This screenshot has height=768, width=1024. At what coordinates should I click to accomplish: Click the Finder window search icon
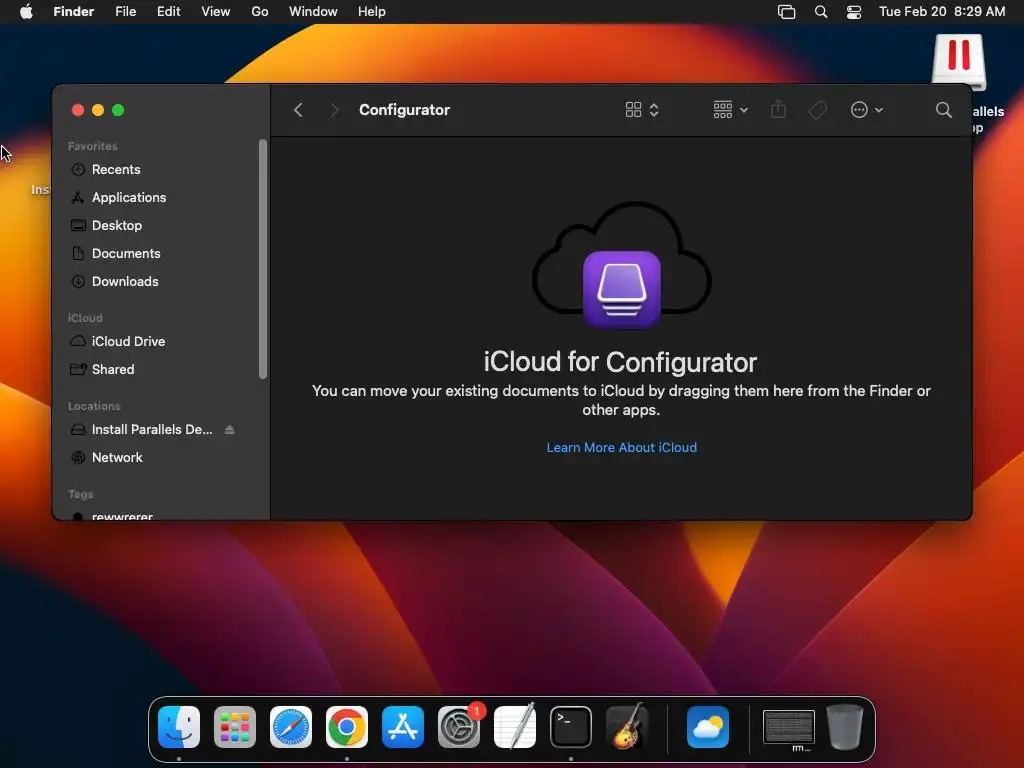click(x=943, y=110)
